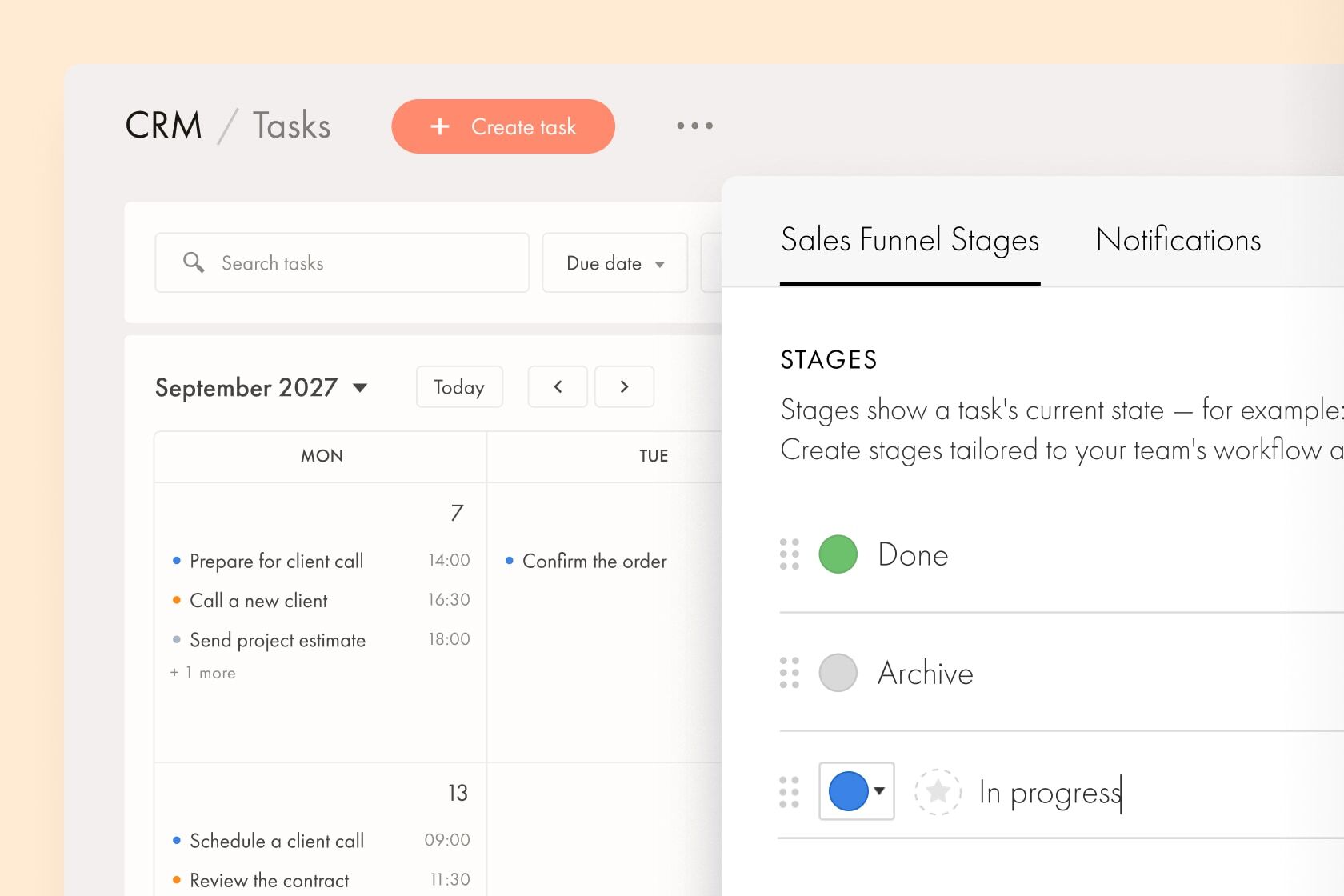
Task: Open the three-dots more options menu
Action: (694, 126)
